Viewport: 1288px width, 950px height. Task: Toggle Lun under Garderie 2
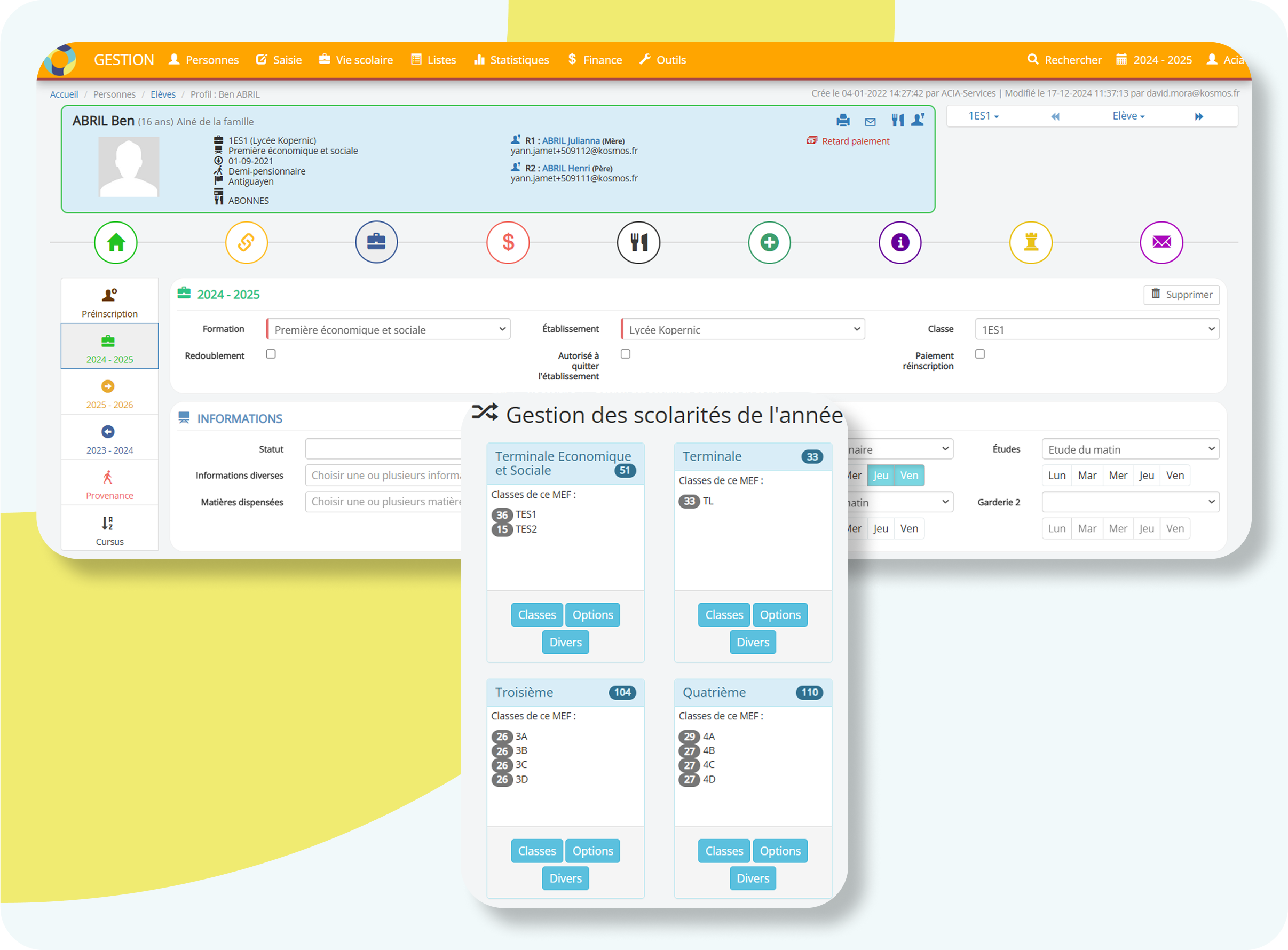point(1057,528)
